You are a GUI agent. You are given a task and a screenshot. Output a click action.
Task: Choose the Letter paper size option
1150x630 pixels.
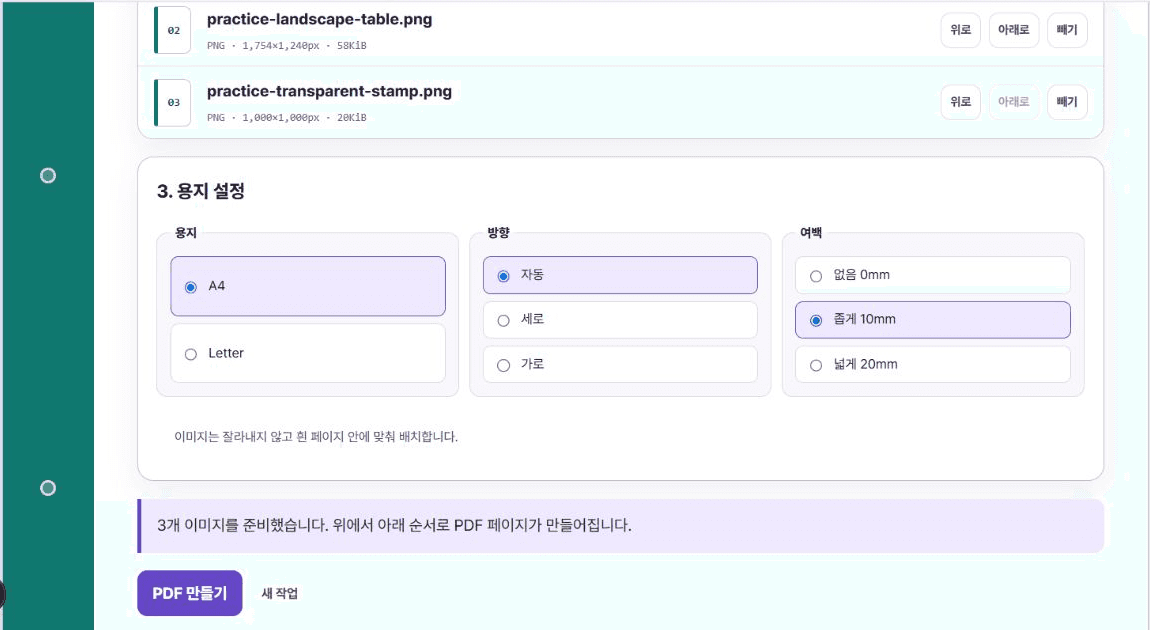[x=308, y=354]
